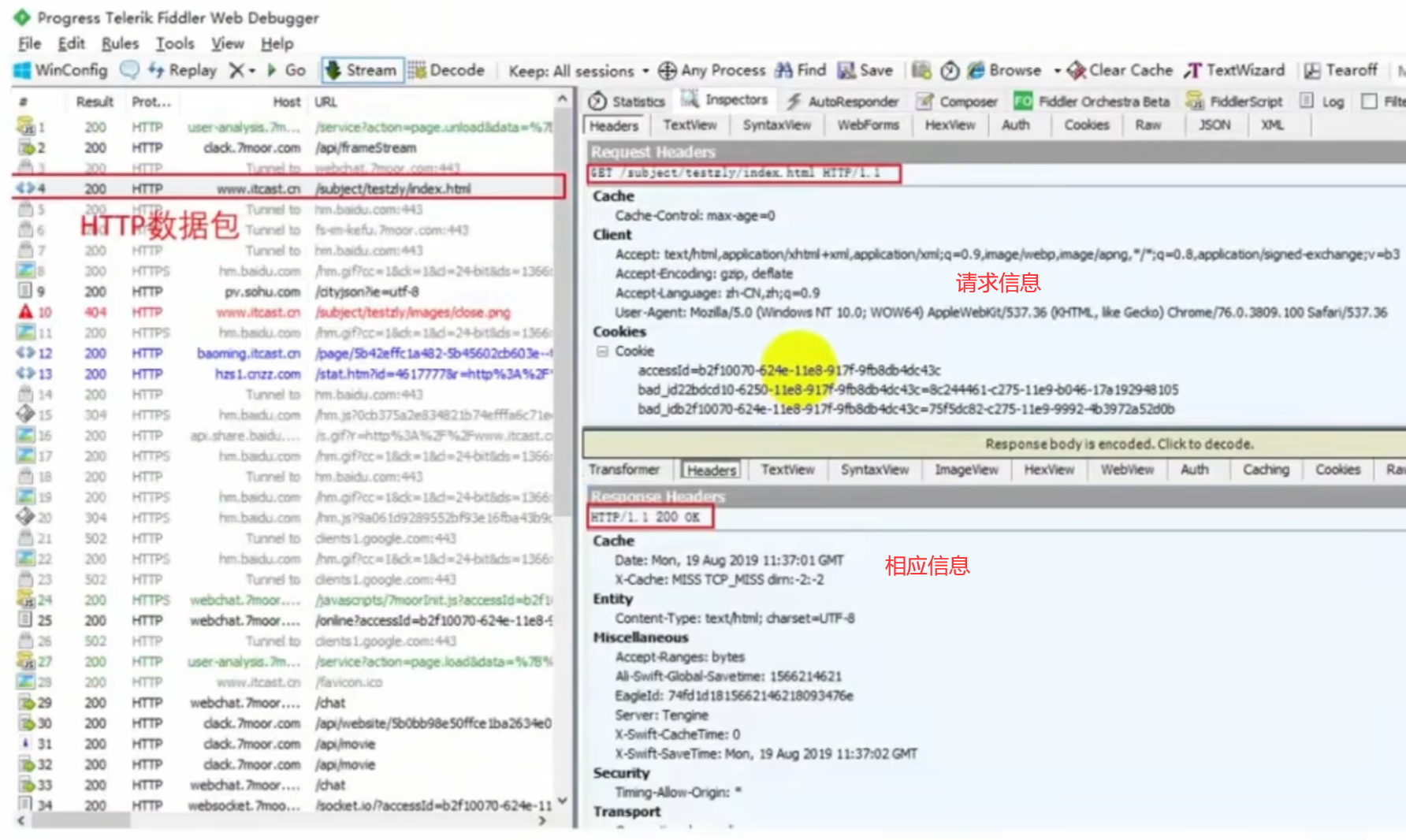Click the comment bubble toolbar icon
The image size is (1406, 840).
(x=129, y=70)
